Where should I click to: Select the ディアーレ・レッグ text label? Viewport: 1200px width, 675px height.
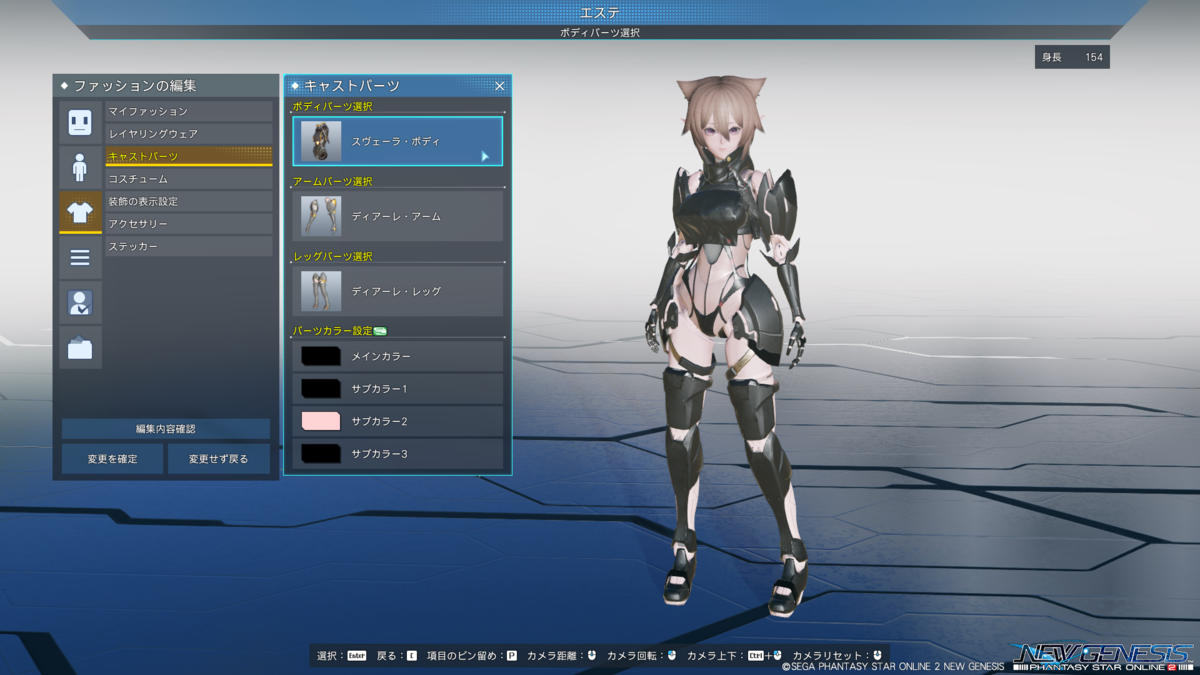pos(396,291)
